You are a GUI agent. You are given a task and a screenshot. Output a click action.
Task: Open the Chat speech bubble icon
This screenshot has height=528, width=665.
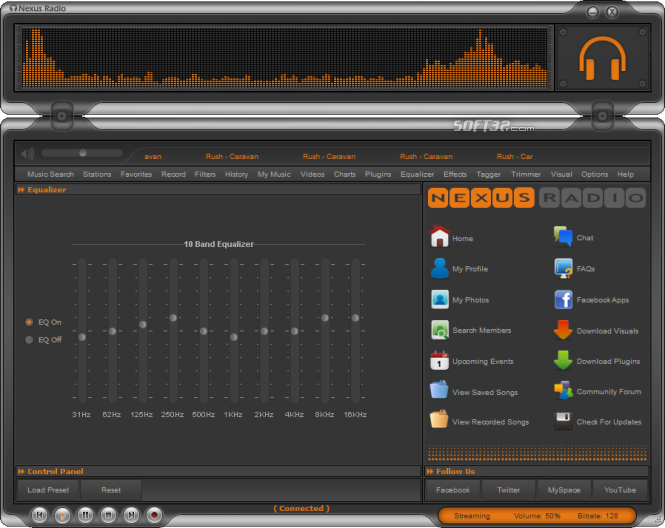pyautogui.click(x=563, y=238)
